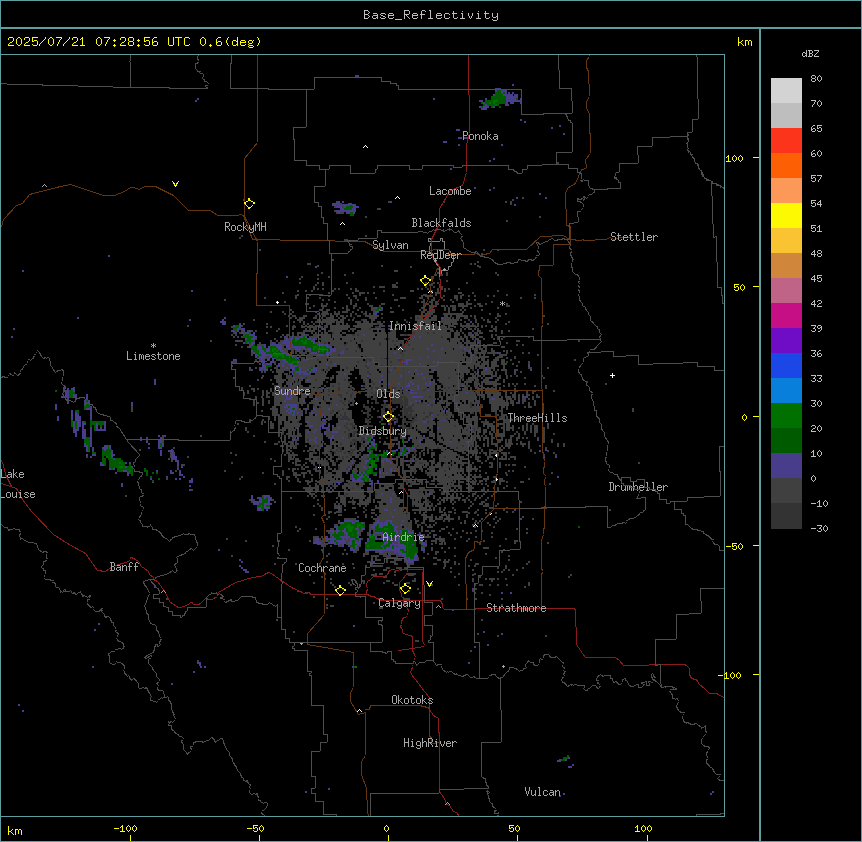
Task: Click the yellow V marker northeast of Calgary
Action: click(x=429, y=584)
